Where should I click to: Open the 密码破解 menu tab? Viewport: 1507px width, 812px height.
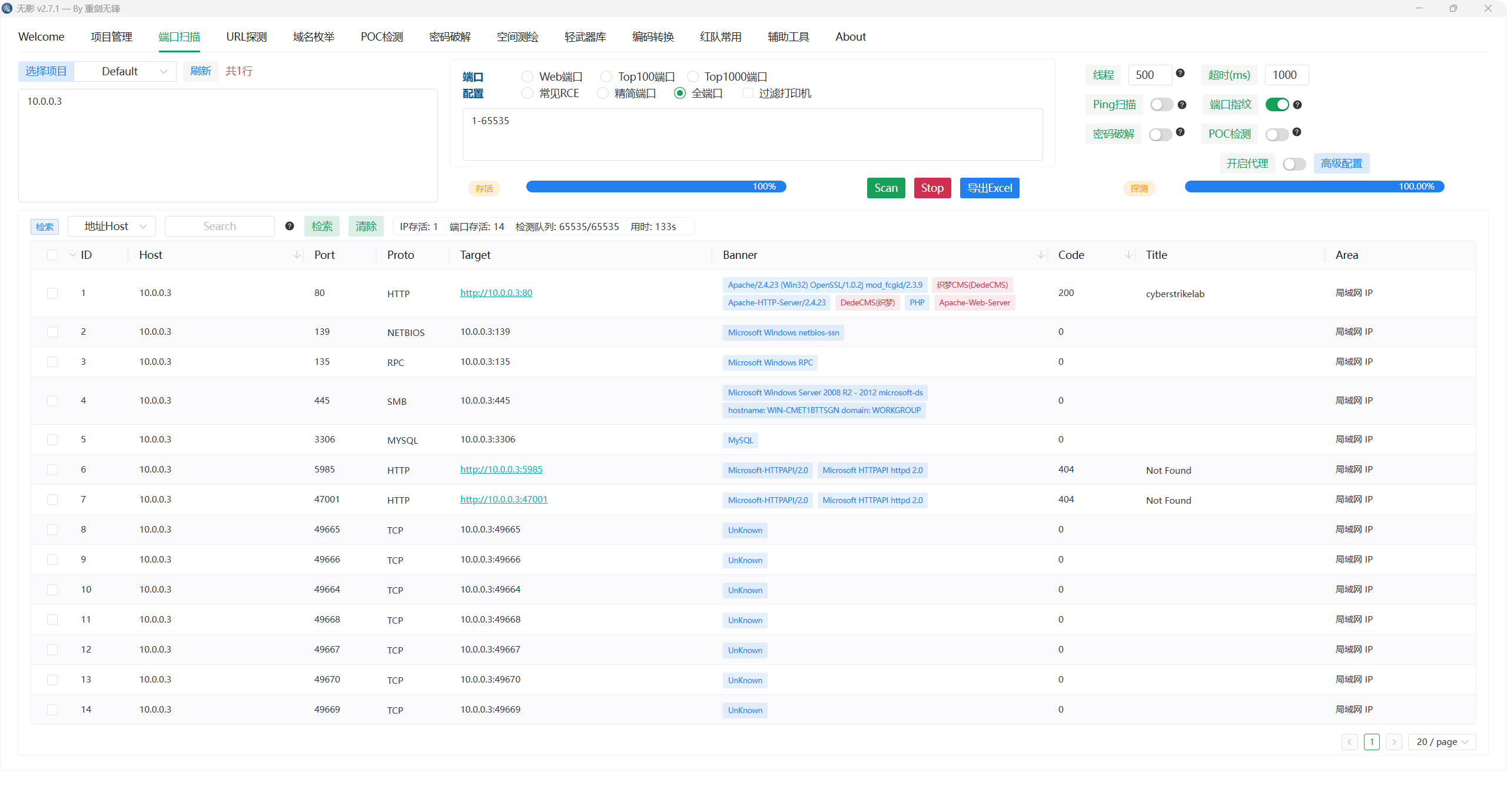pos(450,36)
